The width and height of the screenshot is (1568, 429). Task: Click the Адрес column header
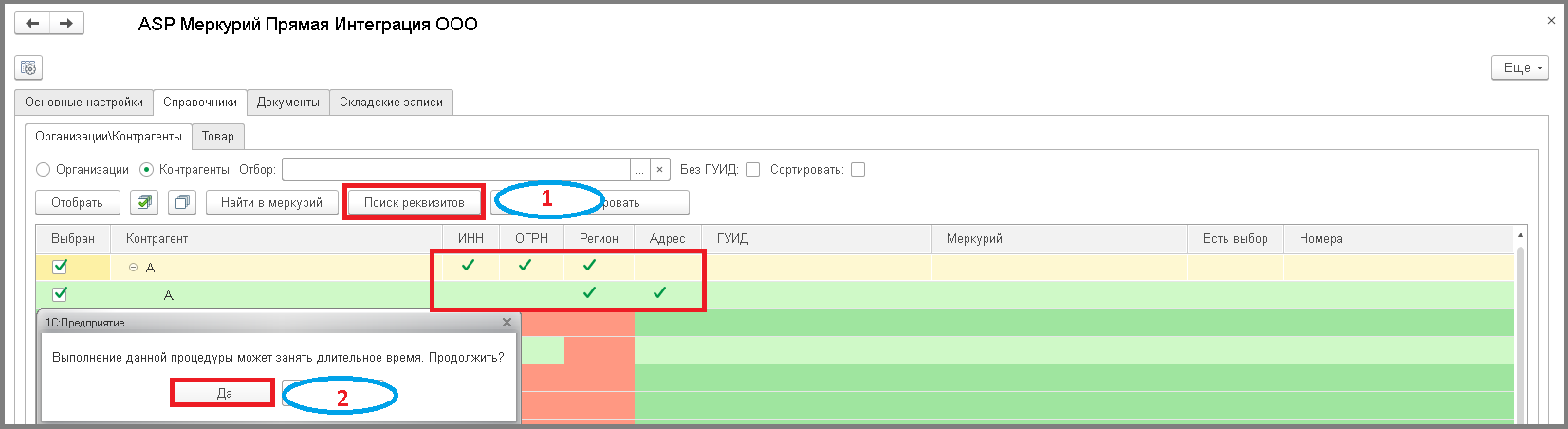[668, 239]
